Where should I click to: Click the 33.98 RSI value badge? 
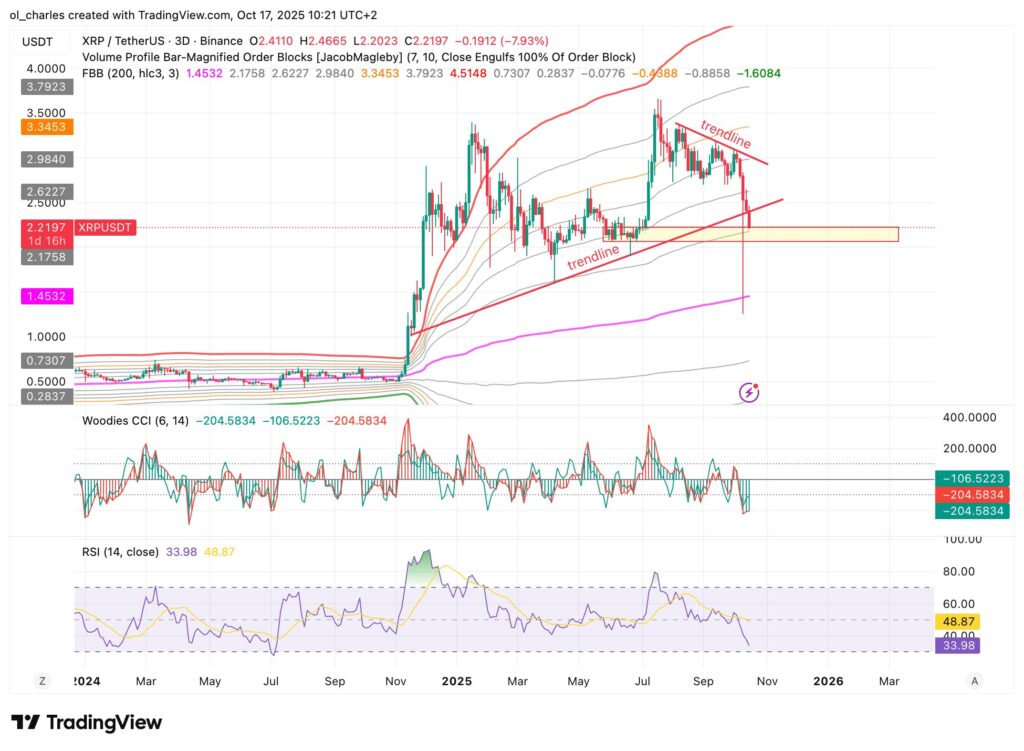click(958, 647)
